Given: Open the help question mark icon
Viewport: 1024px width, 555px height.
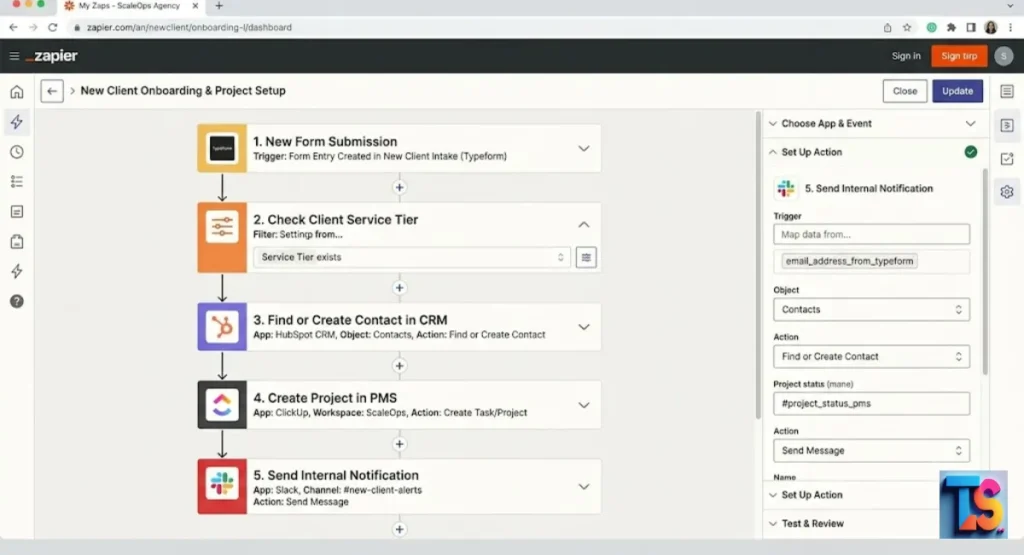Looking at the screenshot, I should (17, 301).
